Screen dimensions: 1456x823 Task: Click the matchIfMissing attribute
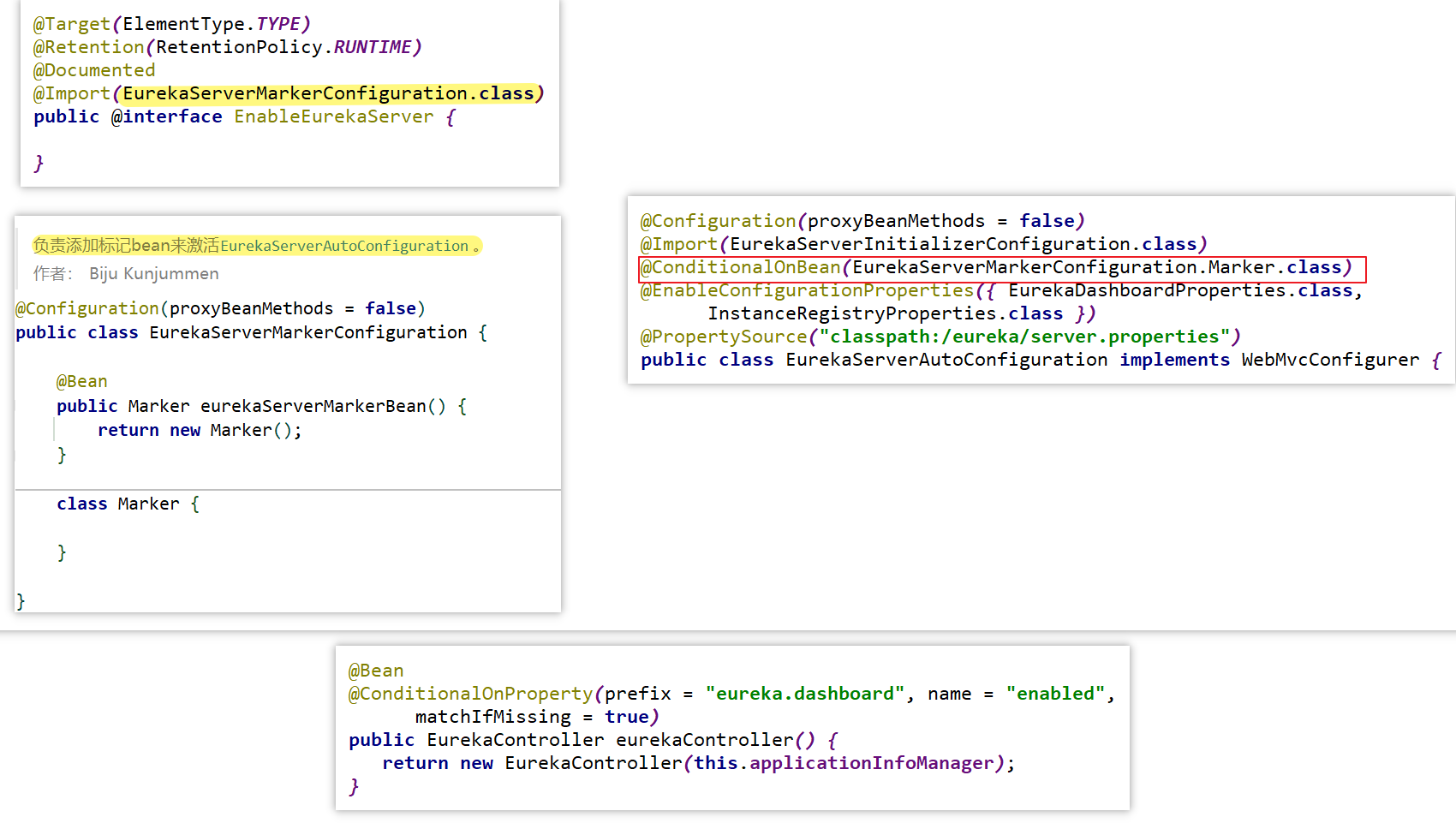[493, 717]
